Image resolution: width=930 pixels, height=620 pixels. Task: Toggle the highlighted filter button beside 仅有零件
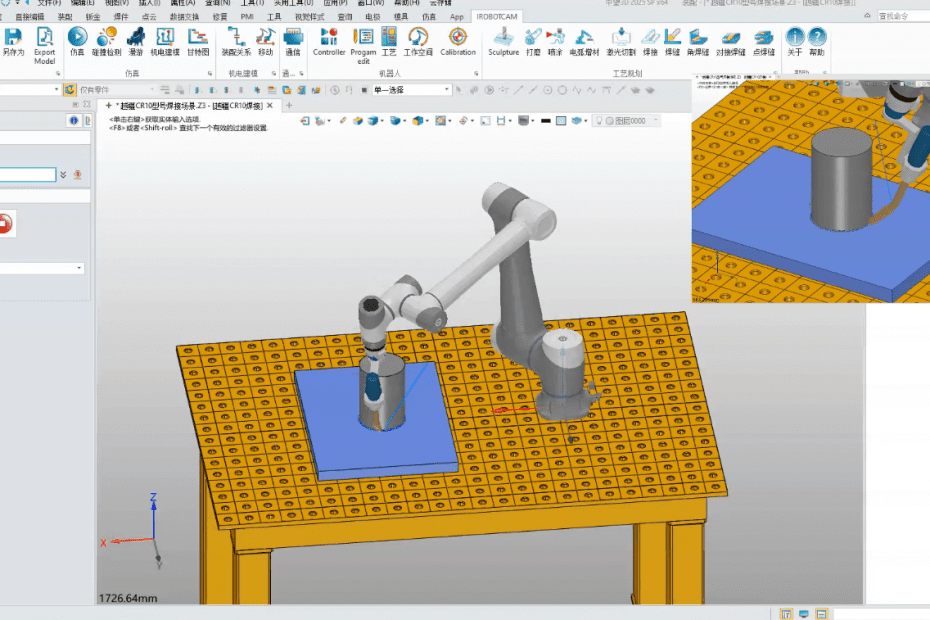tap(70, 90)
